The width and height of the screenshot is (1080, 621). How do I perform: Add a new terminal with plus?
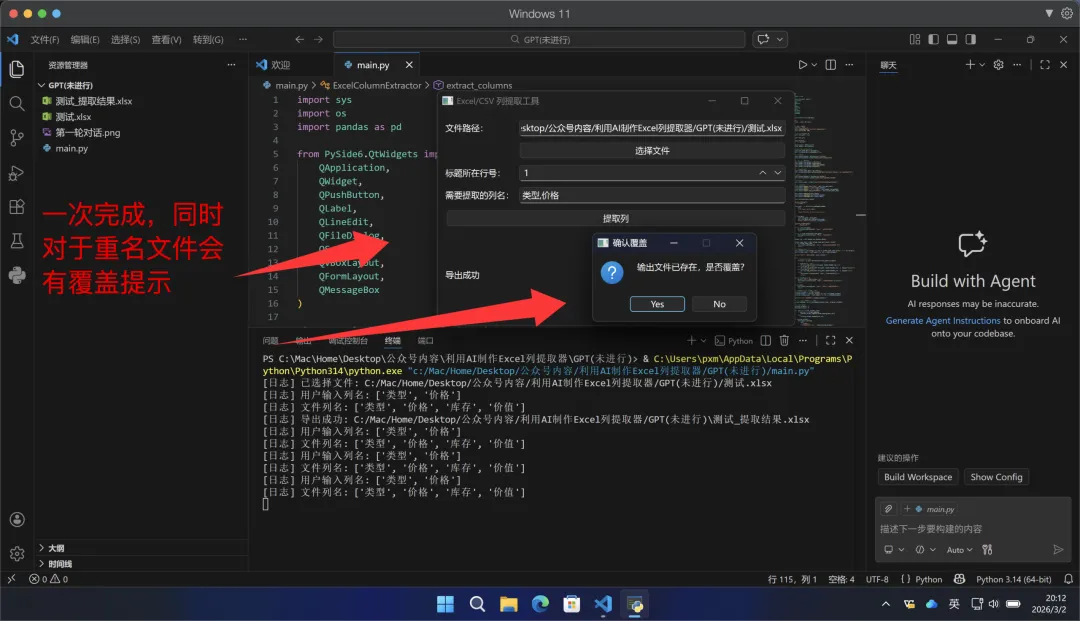tap(691, 340)
